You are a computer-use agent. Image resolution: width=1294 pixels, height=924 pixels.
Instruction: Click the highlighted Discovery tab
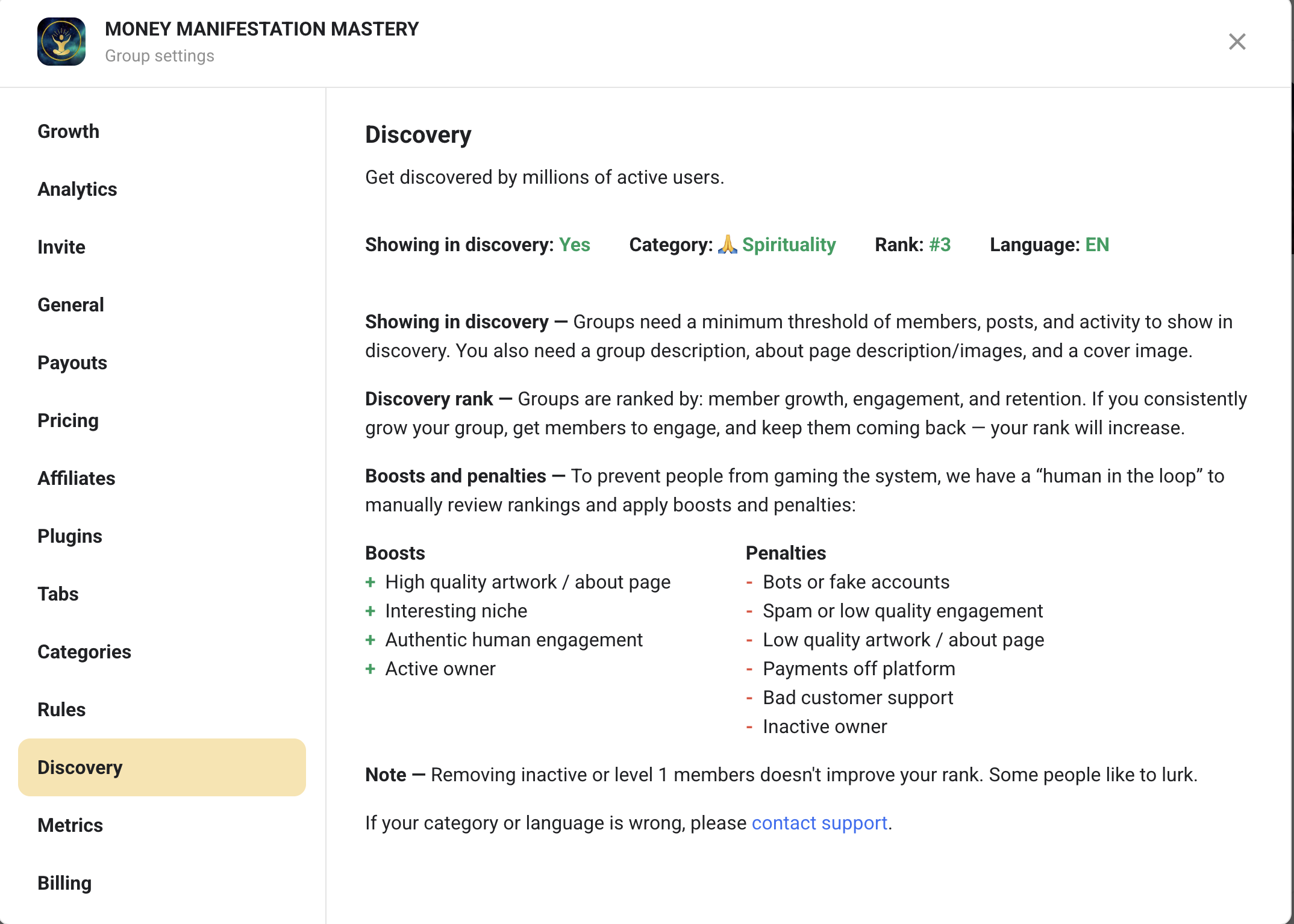(80, 767)
